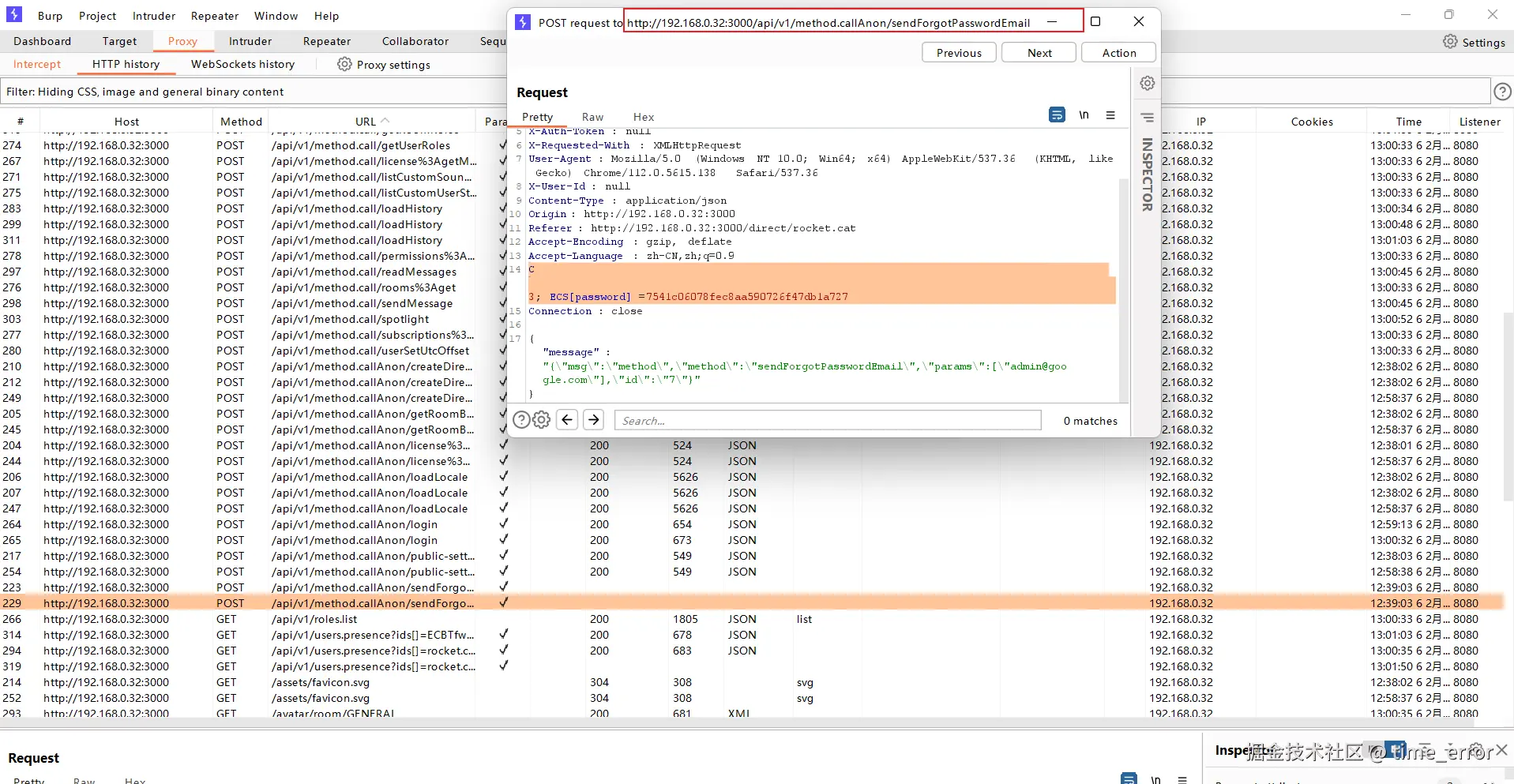Open the Settings gear icon in the main window
The image size is (1514, 784).
coord(1450,42)
